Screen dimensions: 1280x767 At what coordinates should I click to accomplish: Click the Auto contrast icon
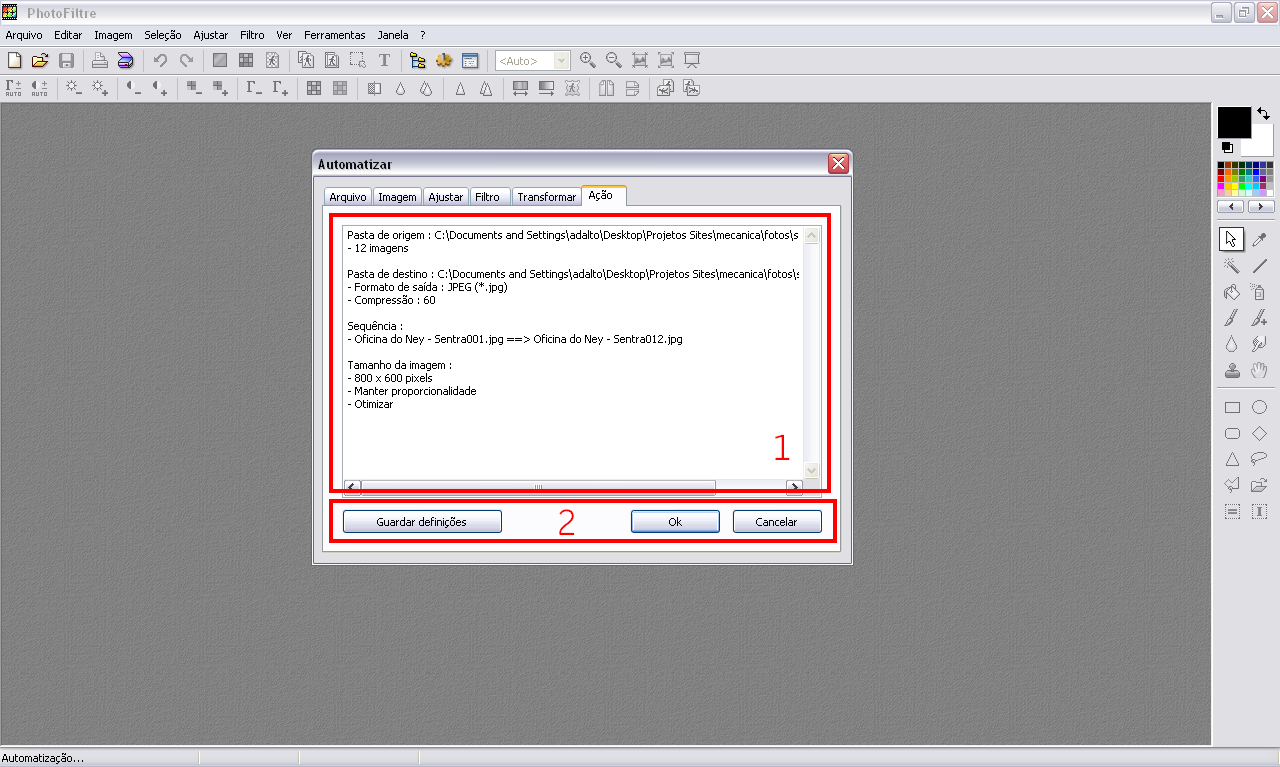(40, 88)
